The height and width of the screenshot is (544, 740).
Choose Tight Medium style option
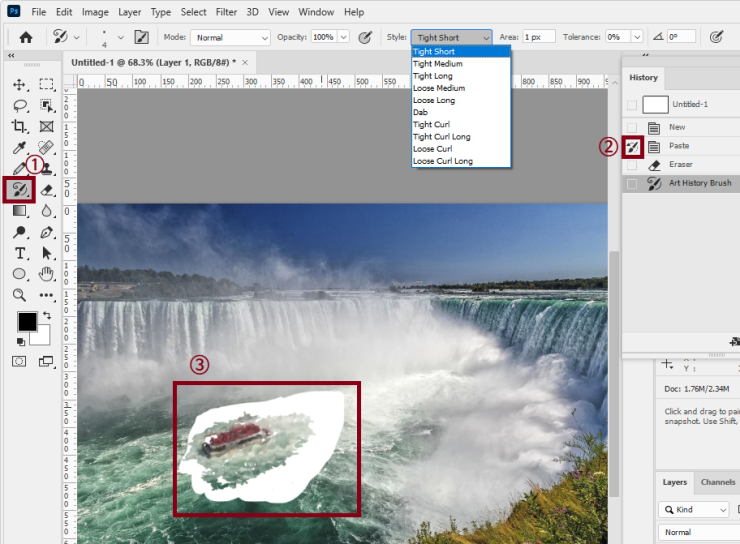[461, 64]
